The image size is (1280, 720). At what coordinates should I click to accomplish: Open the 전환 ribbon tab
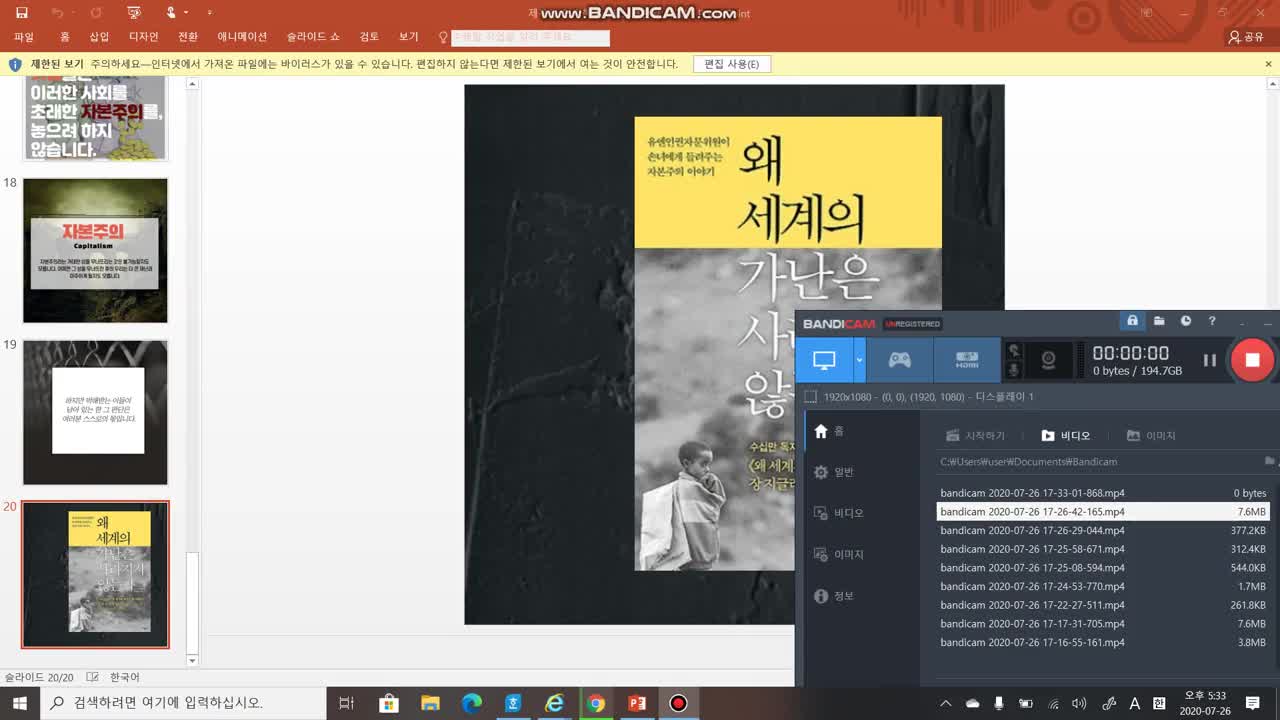pyautogui.click(x=188, y=37)
